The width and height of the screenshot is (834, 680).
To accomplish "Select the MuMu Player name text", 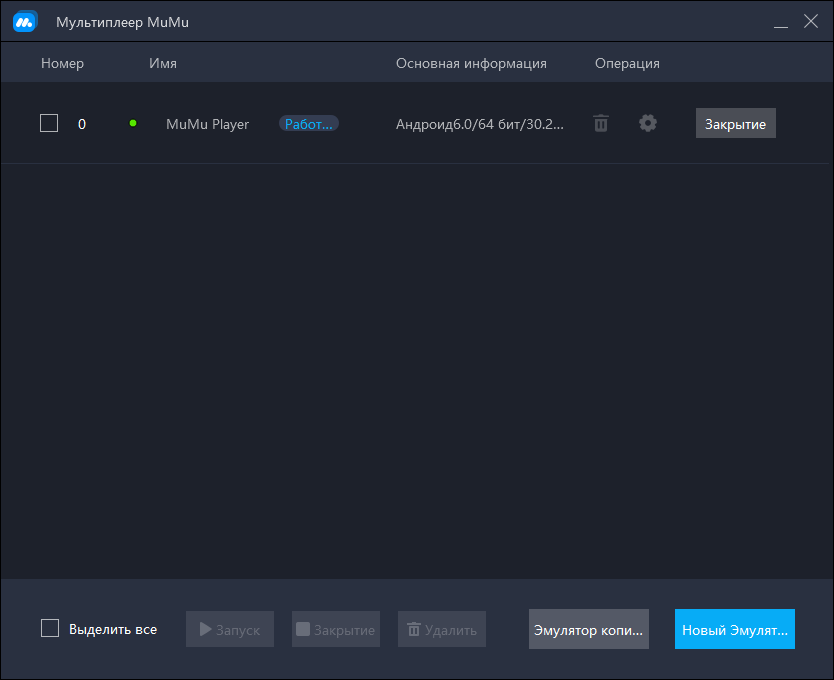I will click(207, 124).
